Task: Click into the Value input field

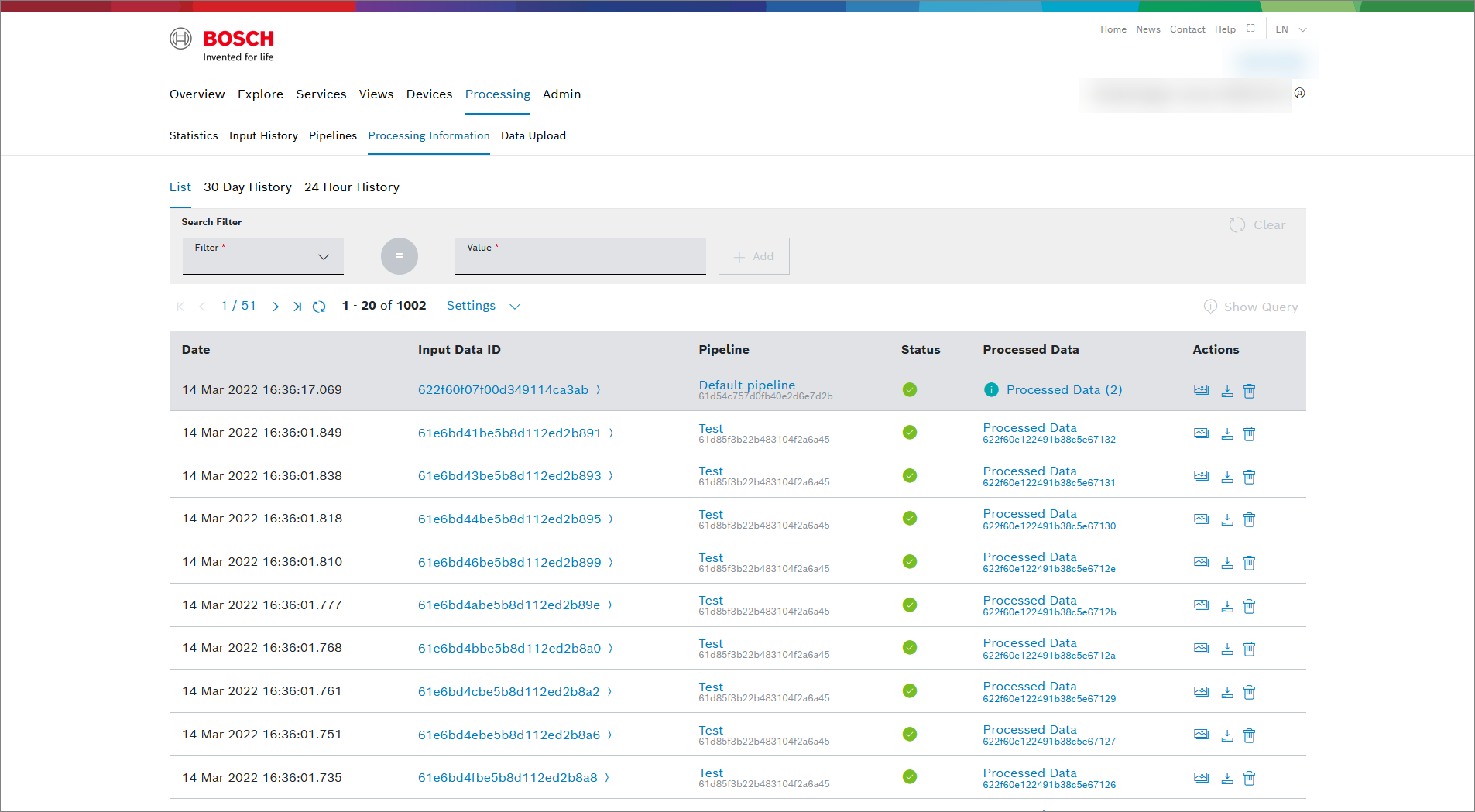Action: tap(580, 256)
